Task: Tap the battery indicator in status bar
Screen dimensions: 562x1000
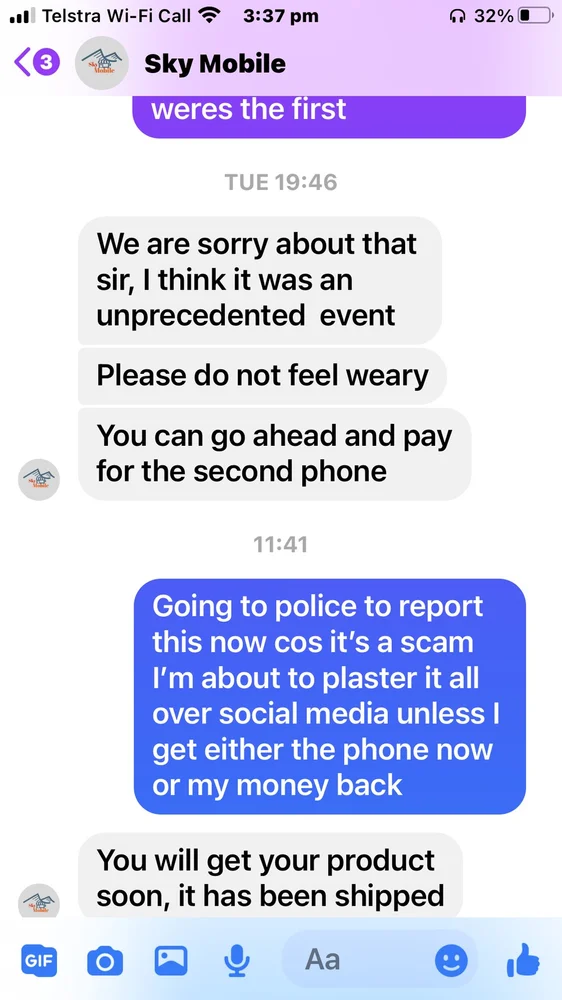Action: (534, 17)
